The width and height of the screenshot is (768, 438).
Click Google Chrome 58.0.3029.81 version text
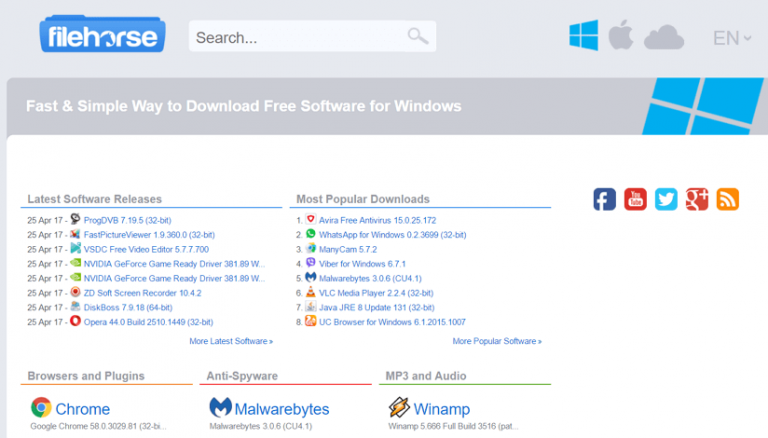(98, 426)
